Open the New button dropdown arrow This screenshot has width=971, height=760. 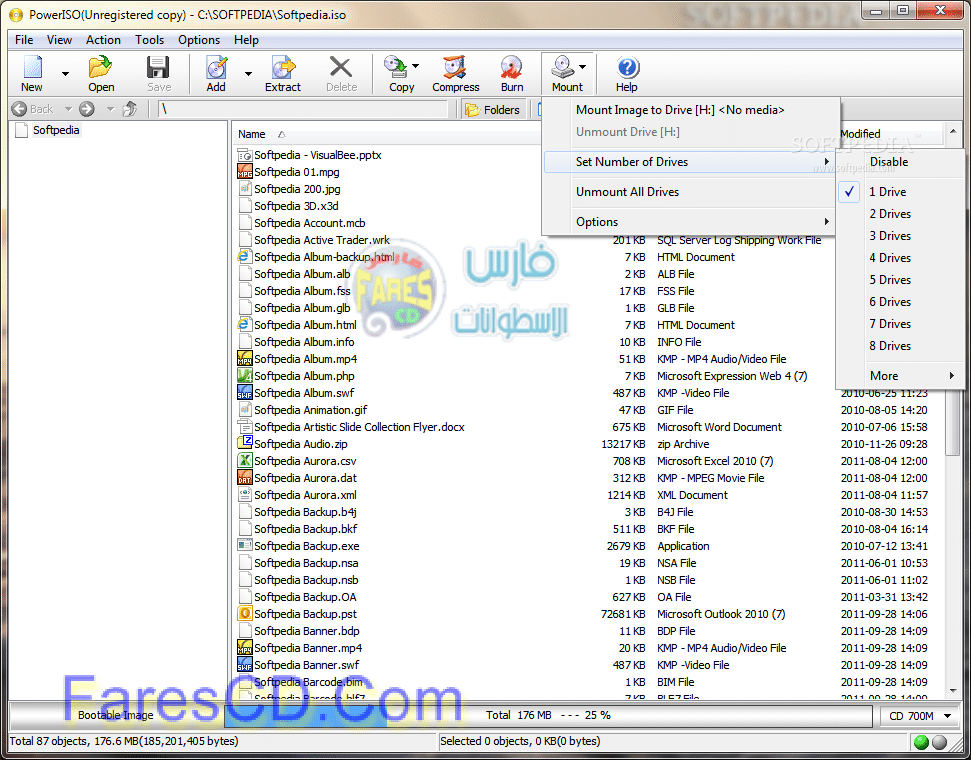65,74
